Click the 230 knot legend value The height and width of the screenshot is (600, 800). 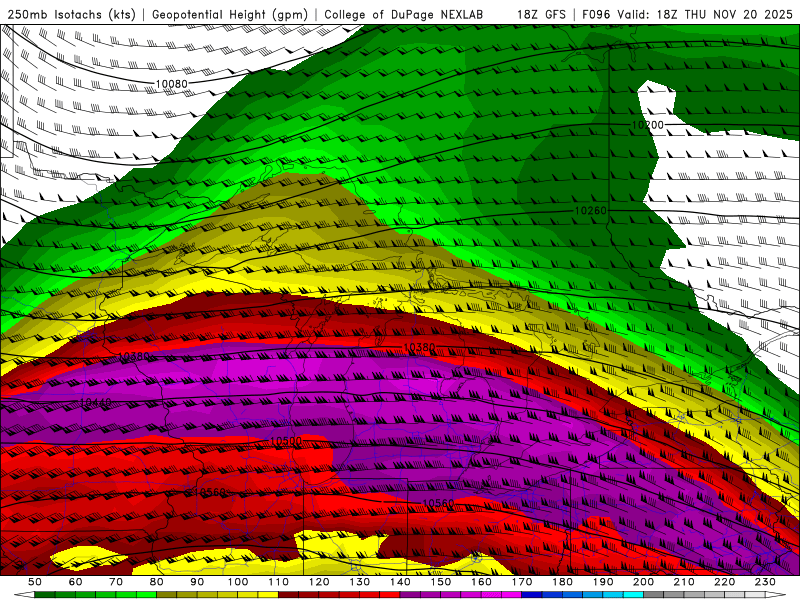(765, 582)
